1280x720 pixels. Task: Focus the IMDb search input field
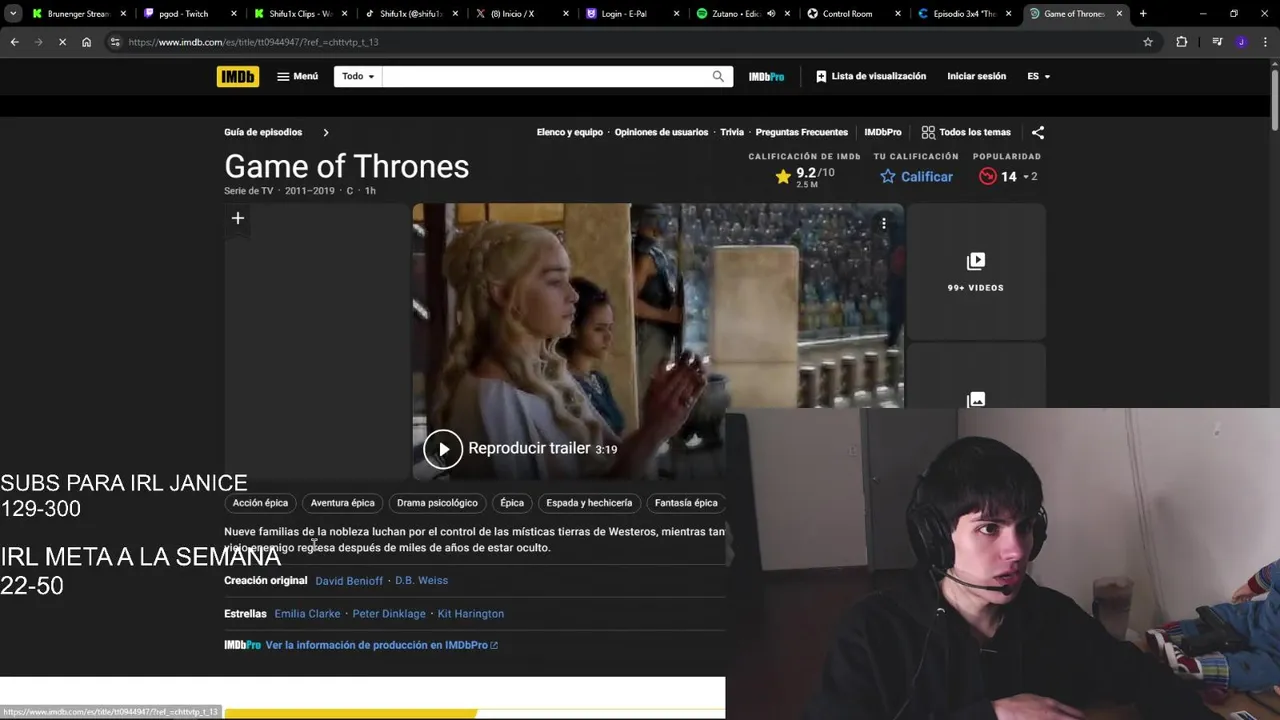coord(545,76)
